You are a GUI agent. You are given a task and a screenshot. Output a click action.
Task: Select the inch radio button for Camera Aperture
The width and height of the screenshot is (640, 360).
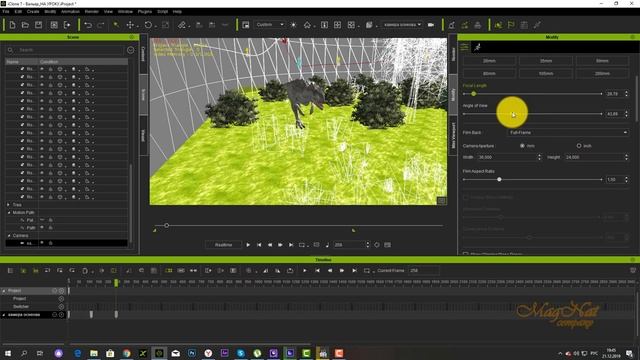[579, 146]
